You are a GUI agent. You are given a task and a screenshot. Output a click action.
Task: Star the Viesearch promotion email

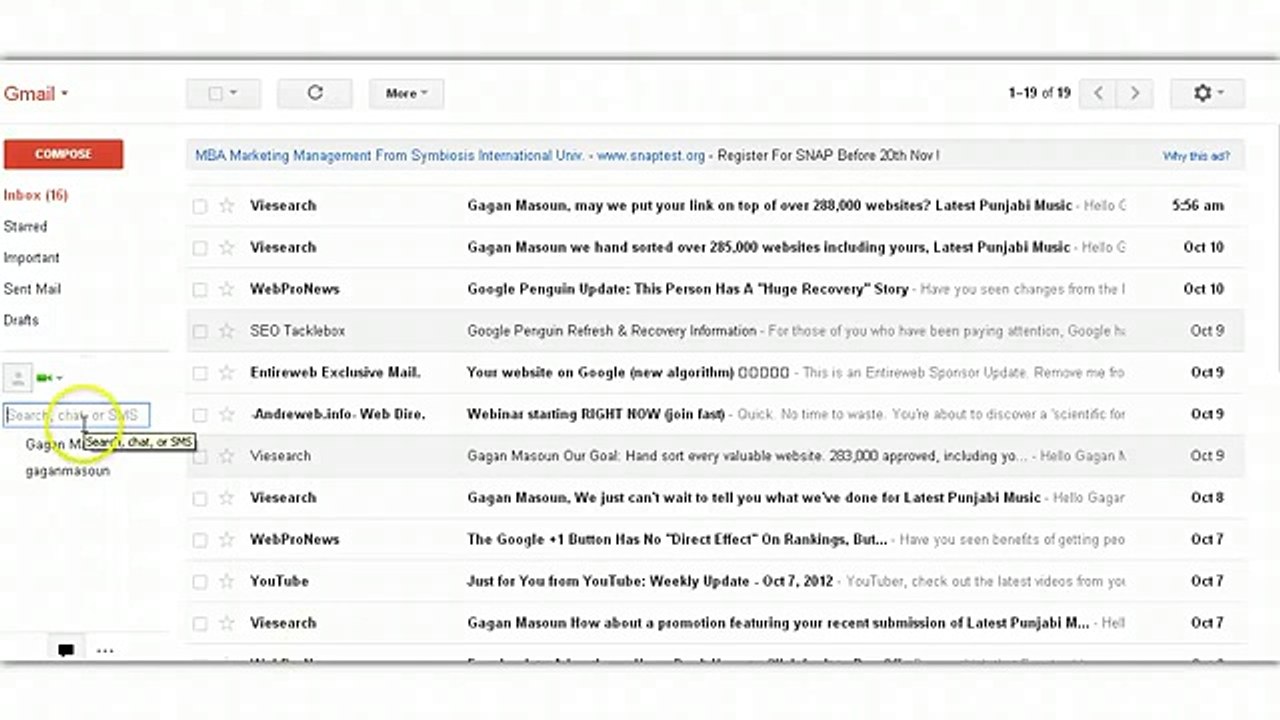[x=227, y=623]
